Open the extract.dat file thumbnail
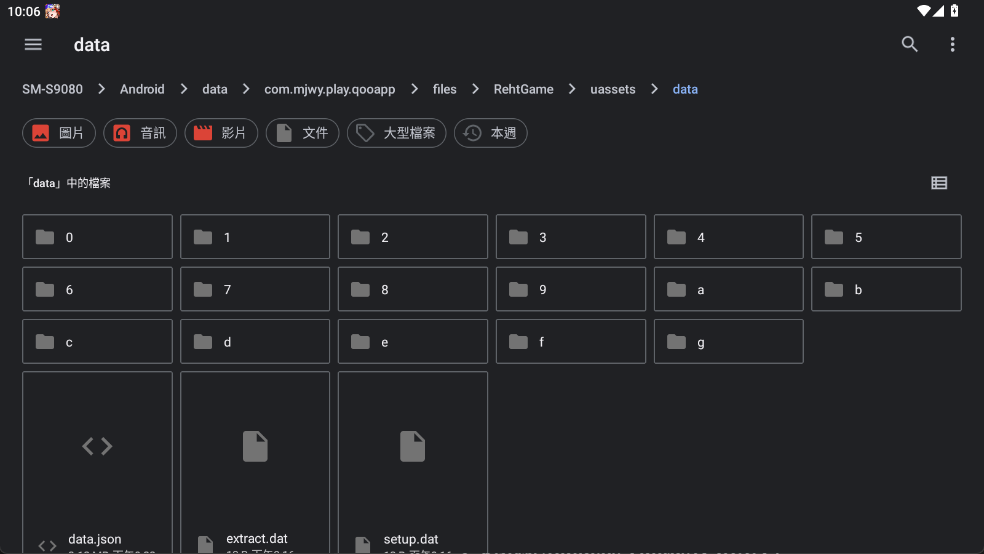Screen dimensions: 984x554 coord(255,447)
